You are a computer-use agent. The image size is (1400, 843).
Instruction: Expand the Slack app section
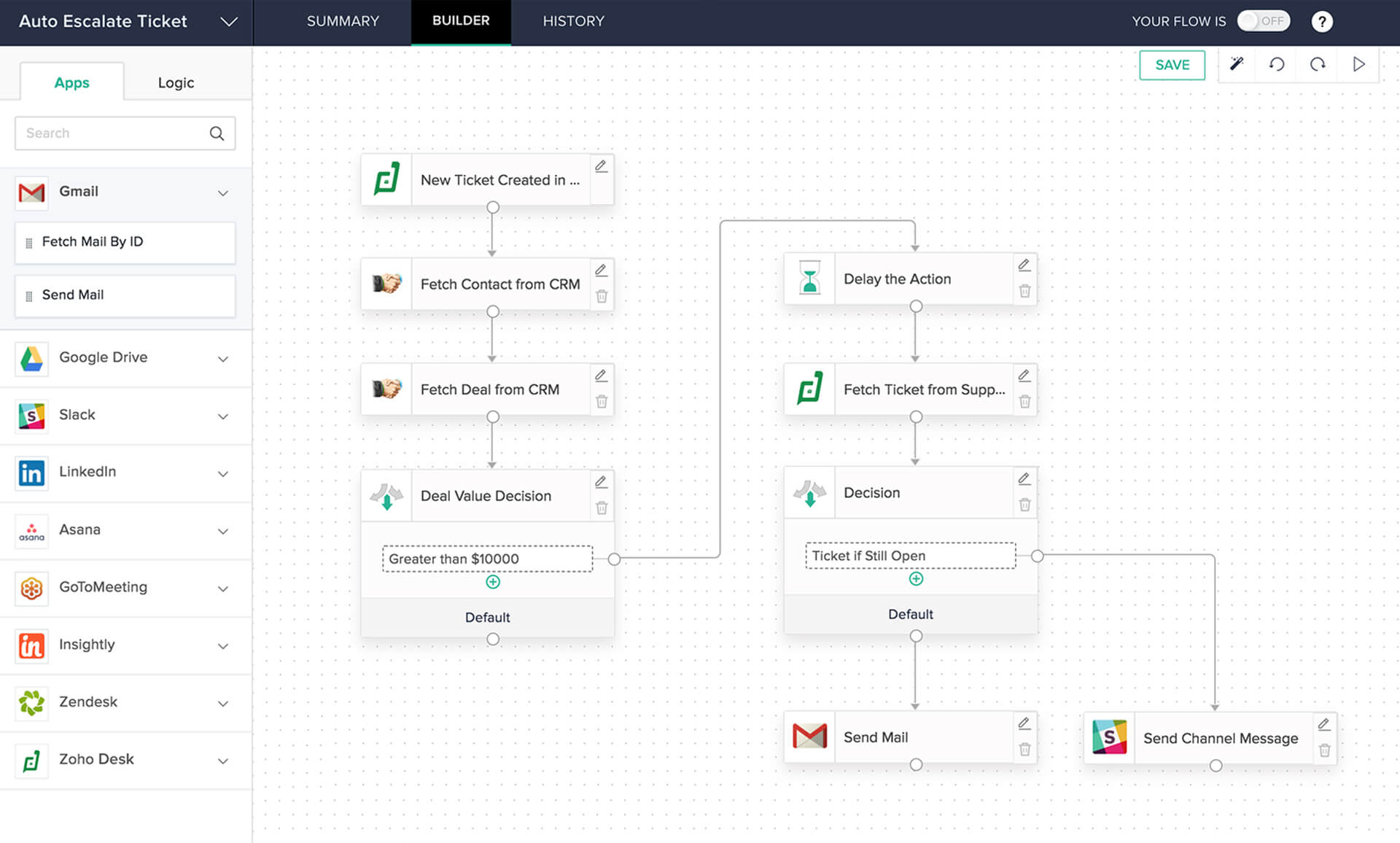tap(223, 416)
